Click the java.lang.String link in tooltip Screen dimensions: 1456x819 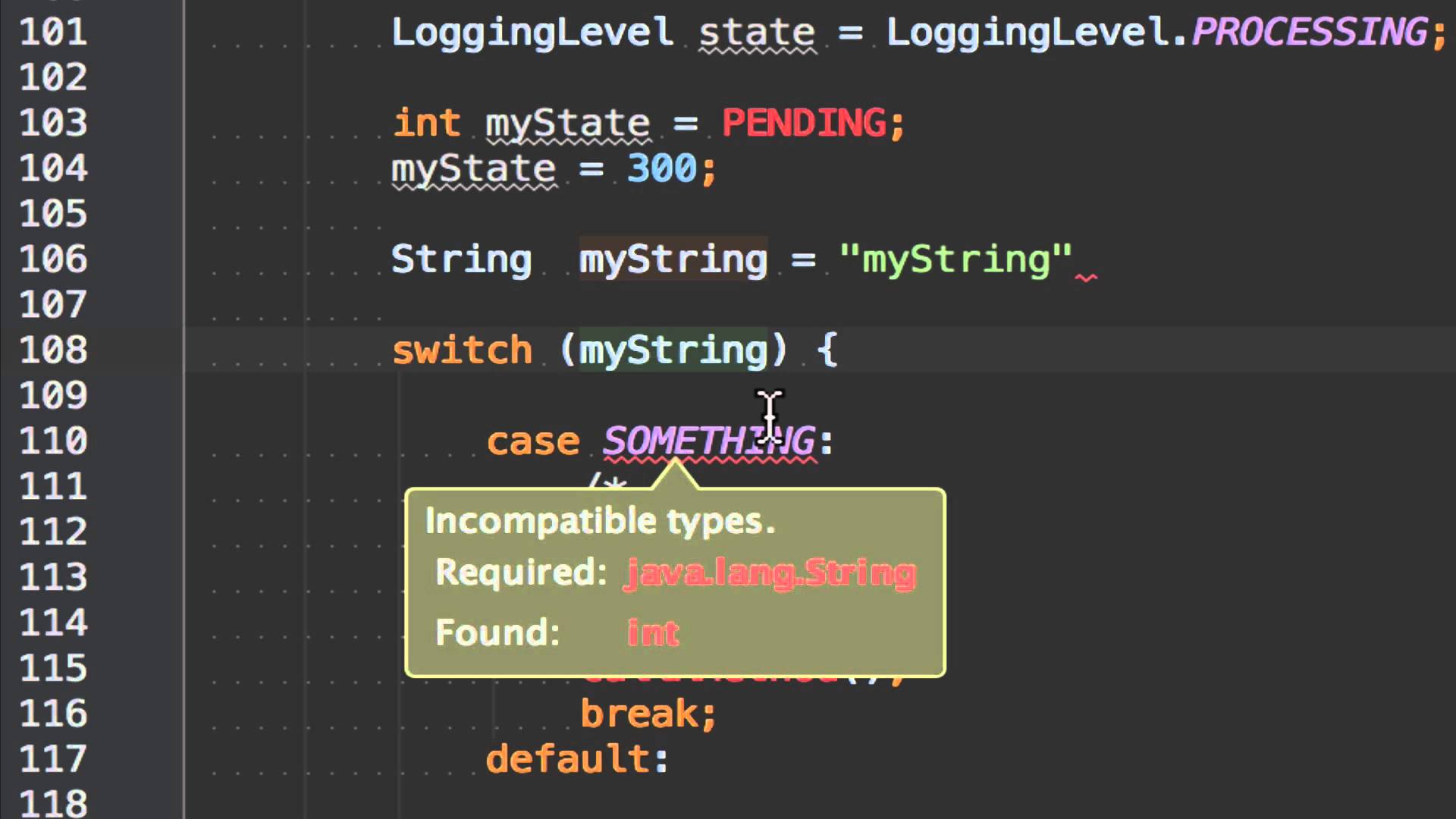(x=770, y=572)
